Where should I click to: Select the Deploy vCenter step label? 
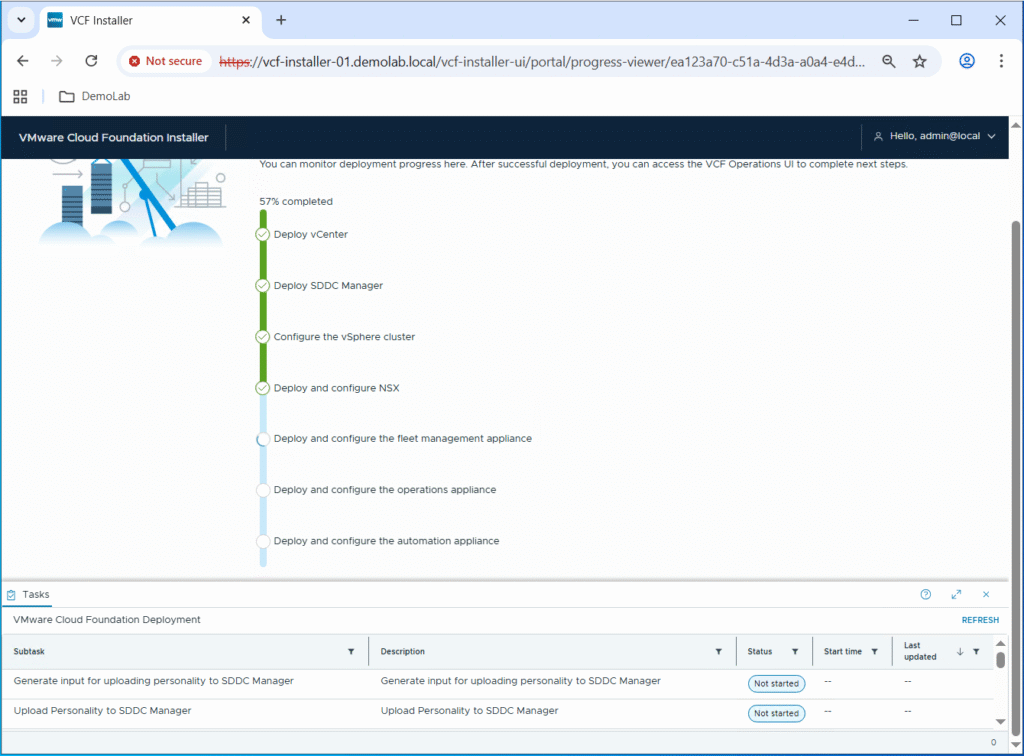[x=311, y=234]
